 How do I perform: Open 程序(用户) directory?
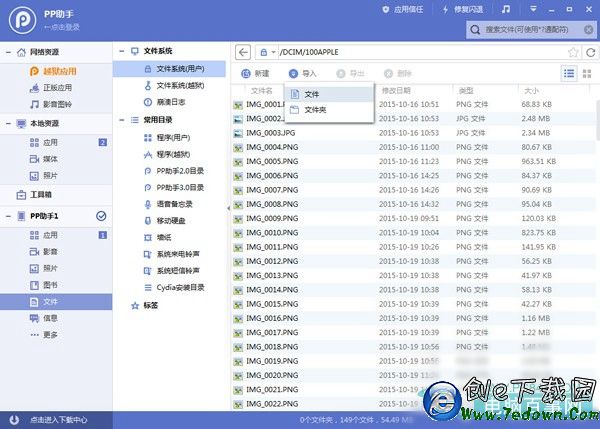coord(167,137)
